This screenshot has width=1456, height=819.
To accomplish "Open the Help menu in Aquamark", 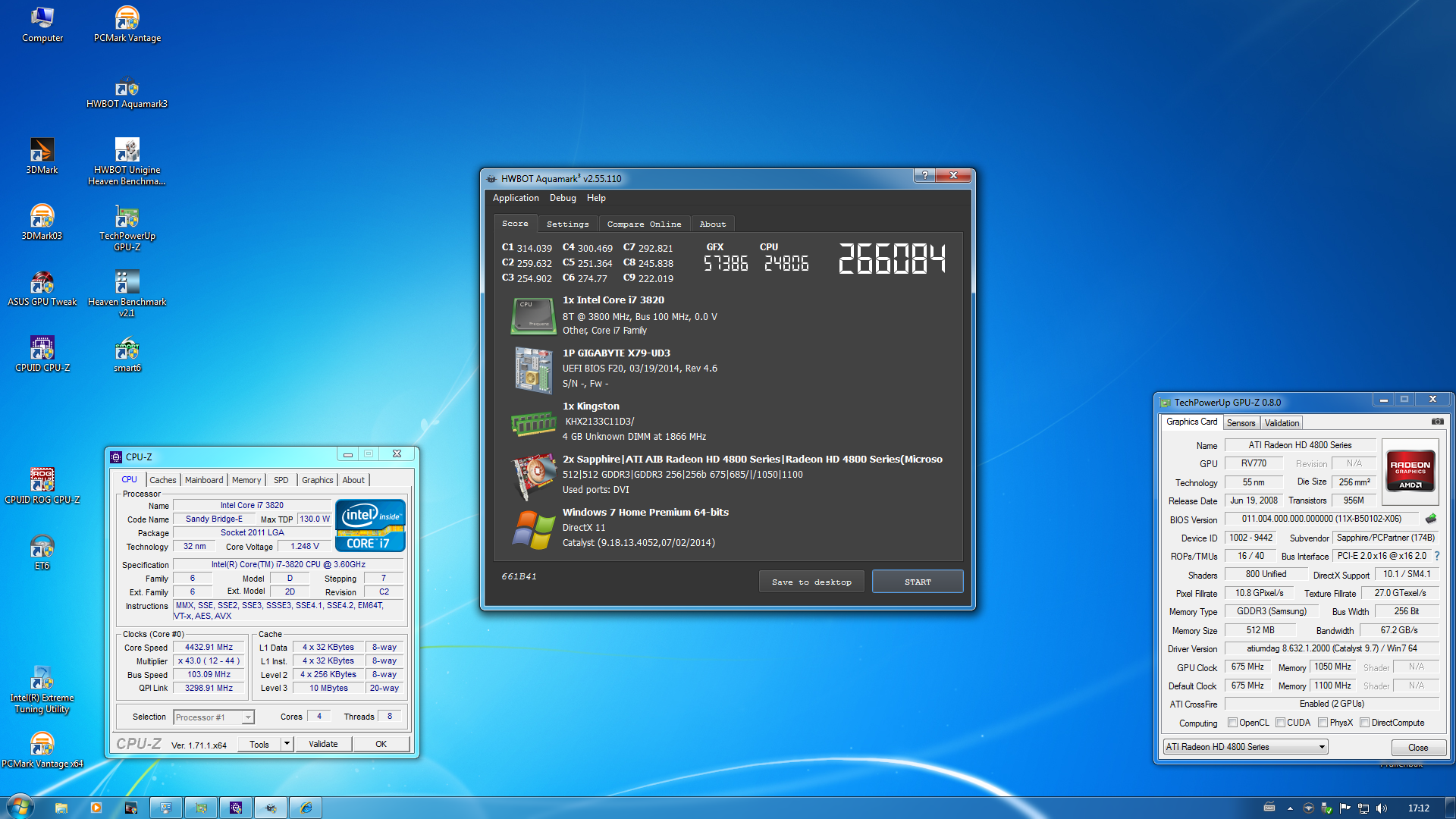I will tap(596, 198).
